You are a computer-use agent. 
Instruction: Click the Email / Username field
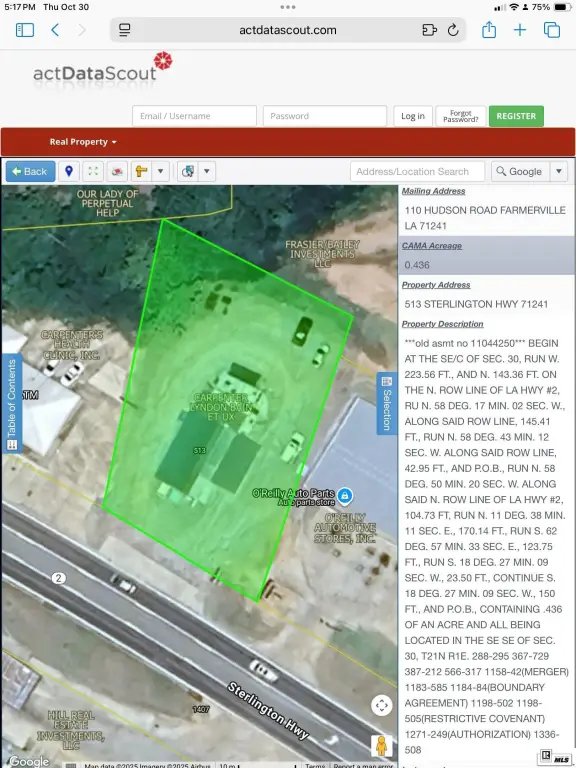(194, 116)
